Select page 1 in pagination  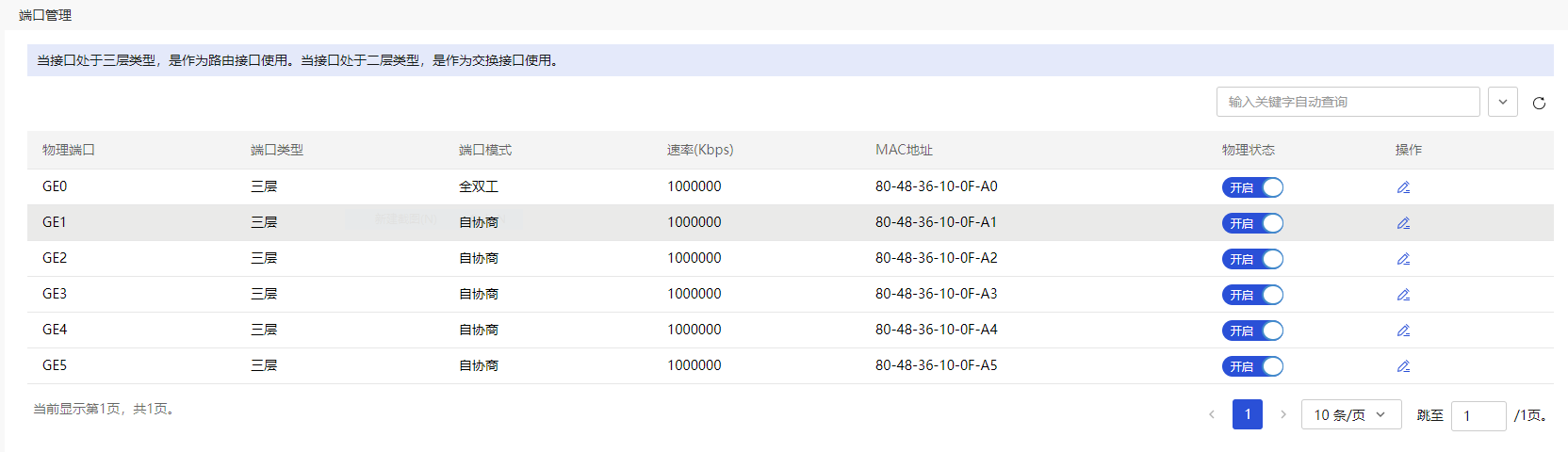click(x=1247, y=414)
